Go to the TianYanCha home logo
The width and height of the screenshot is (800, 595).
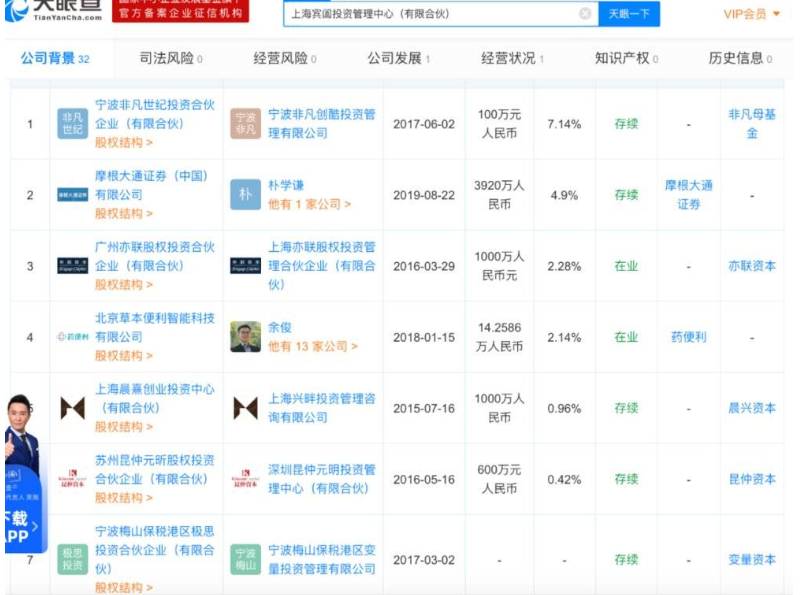tap(54, 10)
